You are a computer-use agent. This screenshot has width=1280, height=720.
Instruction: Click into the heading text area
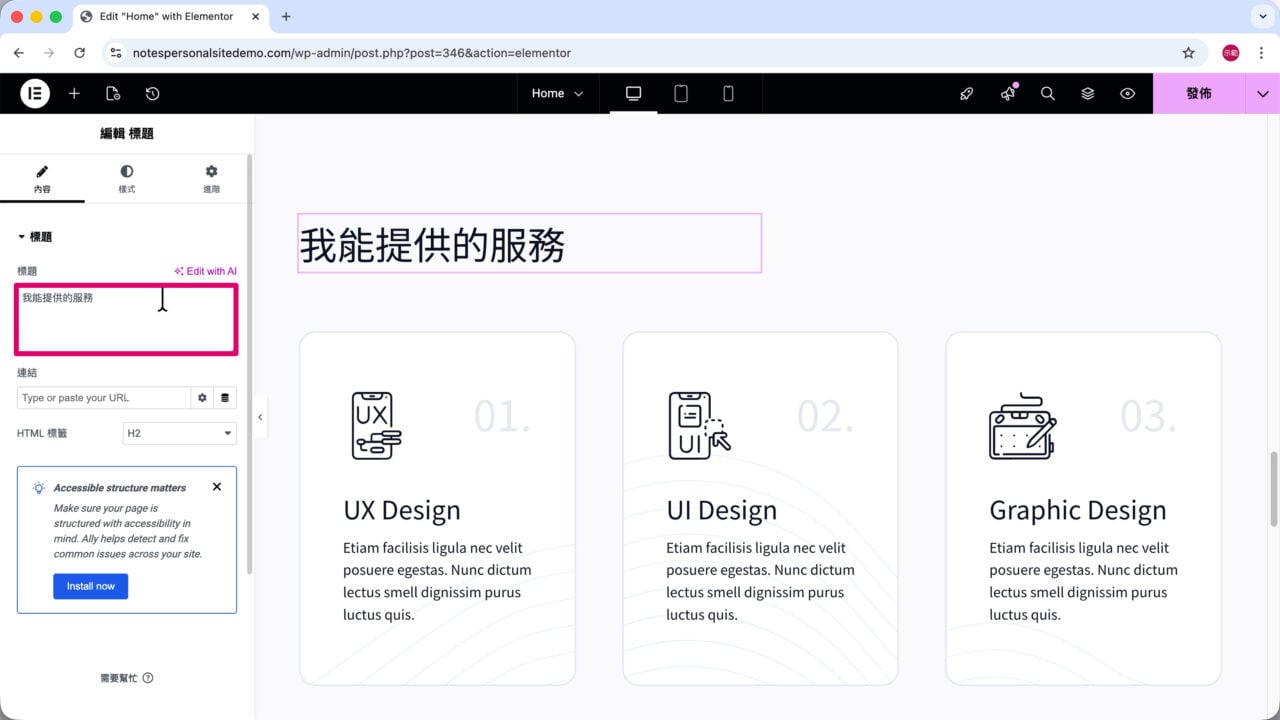tap(126, 319)
